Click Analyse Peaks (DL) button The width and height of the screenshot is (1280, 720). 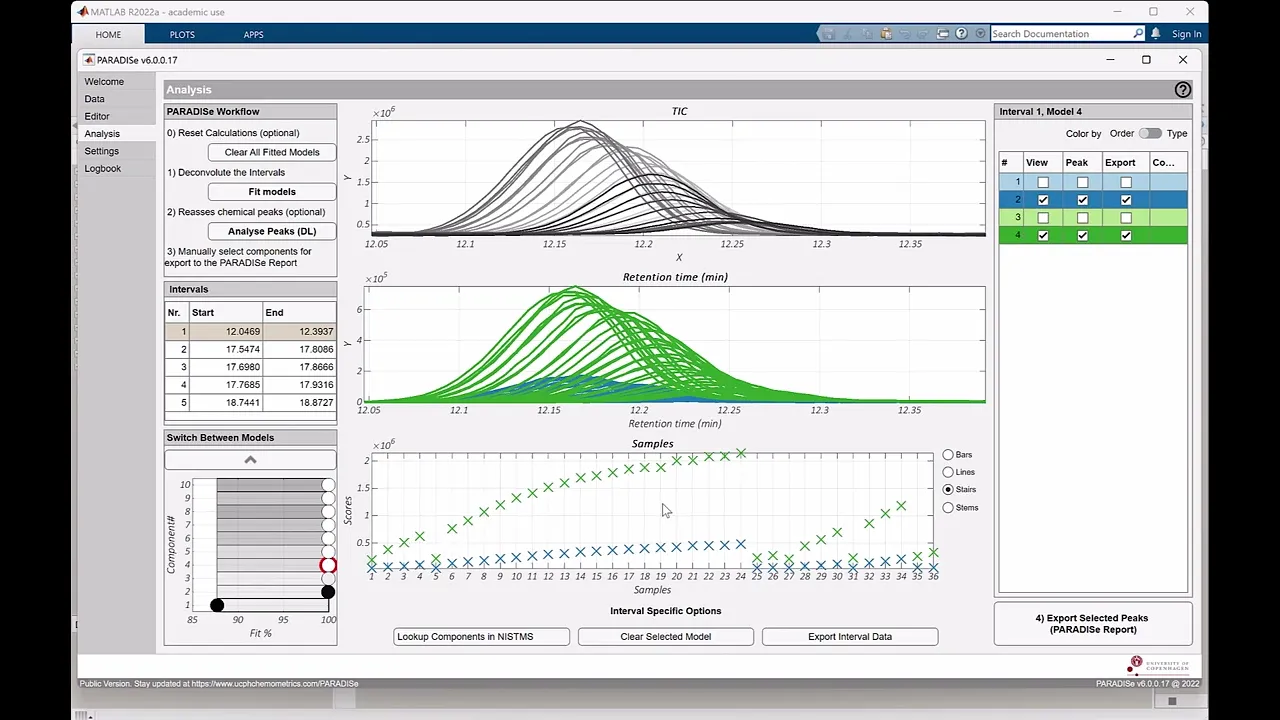click(x=272, y=232)
